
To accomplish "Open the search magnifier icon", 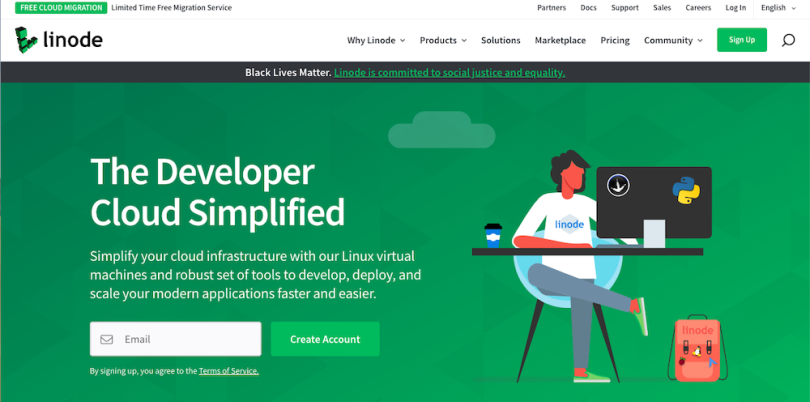I will point(788,40).
